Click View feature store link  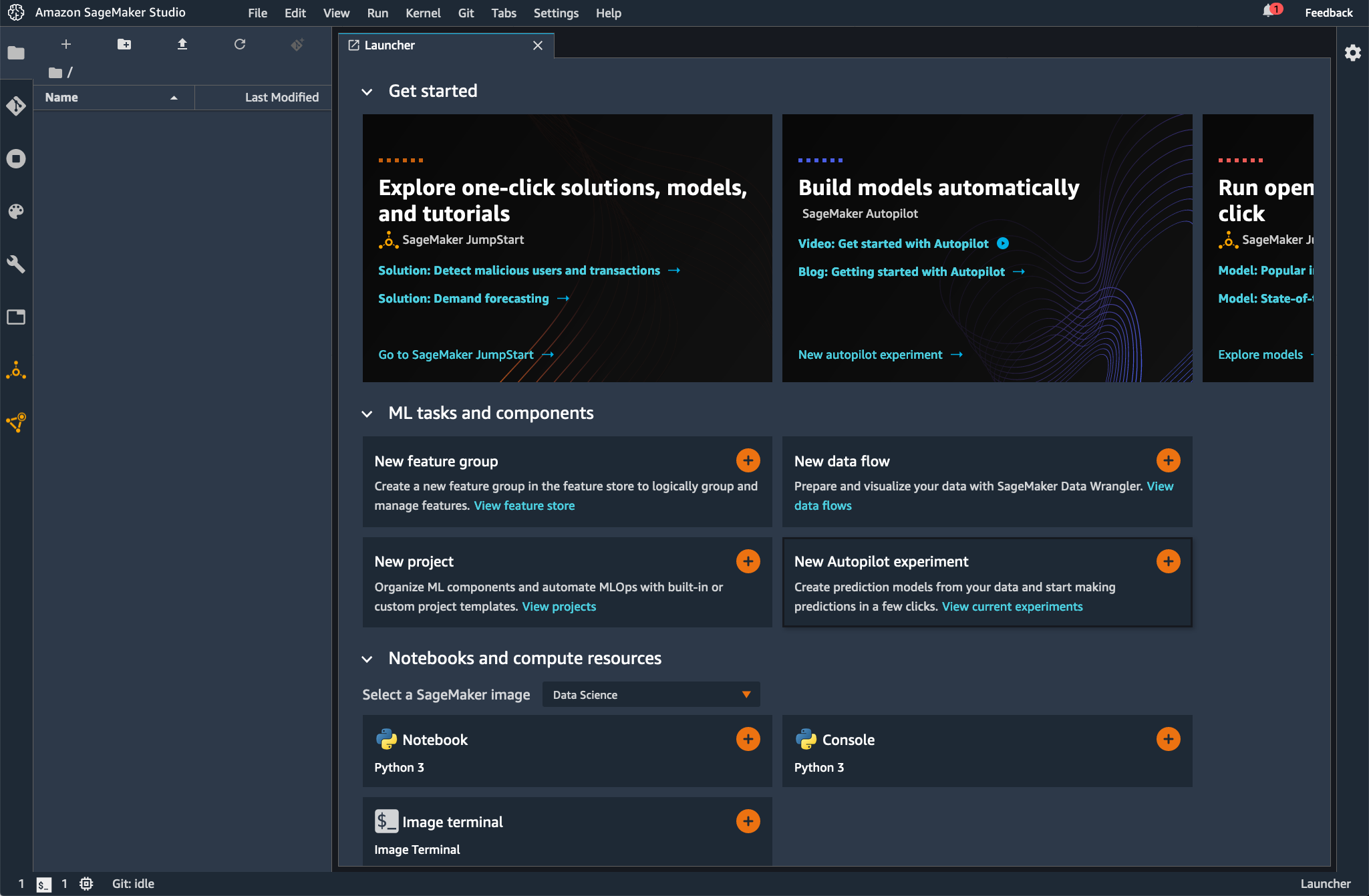[x=524, y=506]
